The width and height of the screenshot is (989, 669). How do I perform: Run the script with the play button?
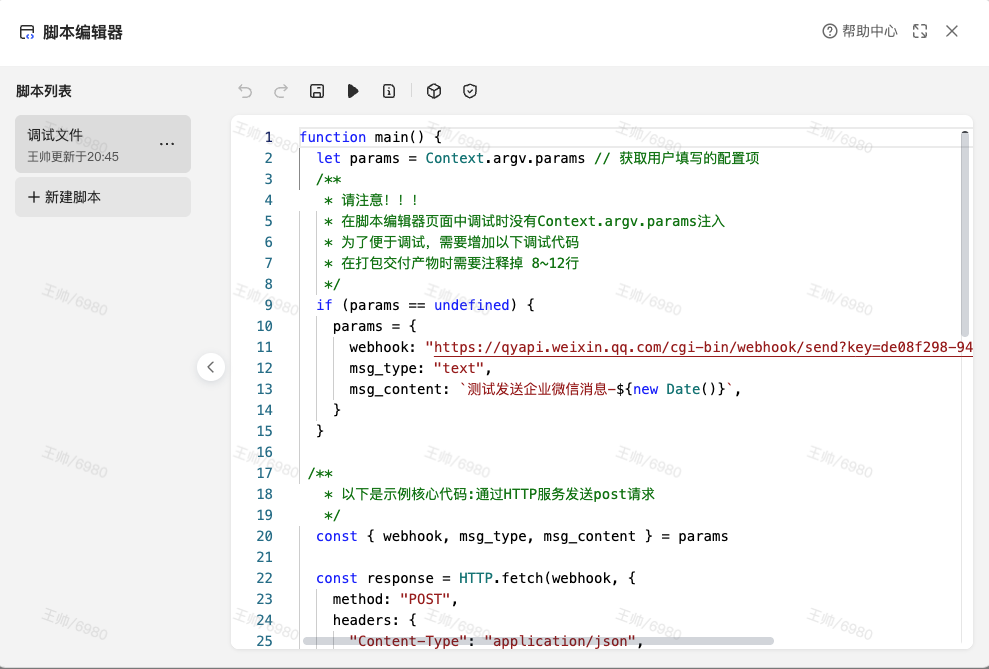point(353,91)
